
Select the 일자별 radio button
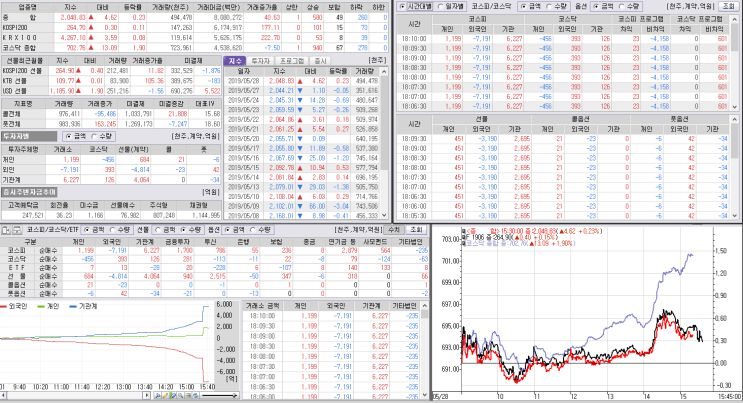point(440,6)
